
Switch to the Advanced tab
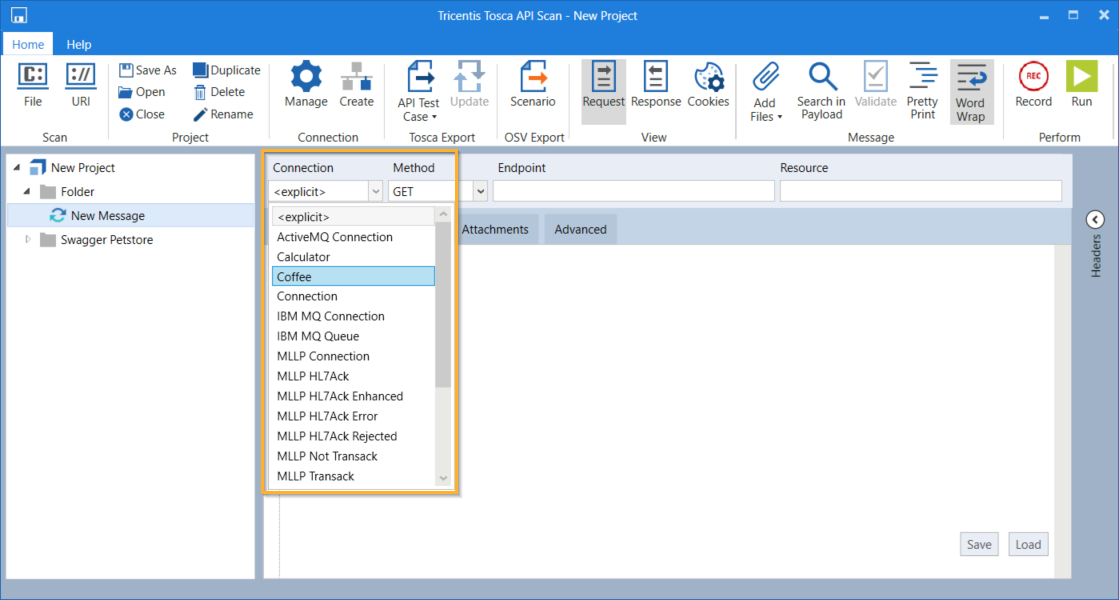[580, 230]
